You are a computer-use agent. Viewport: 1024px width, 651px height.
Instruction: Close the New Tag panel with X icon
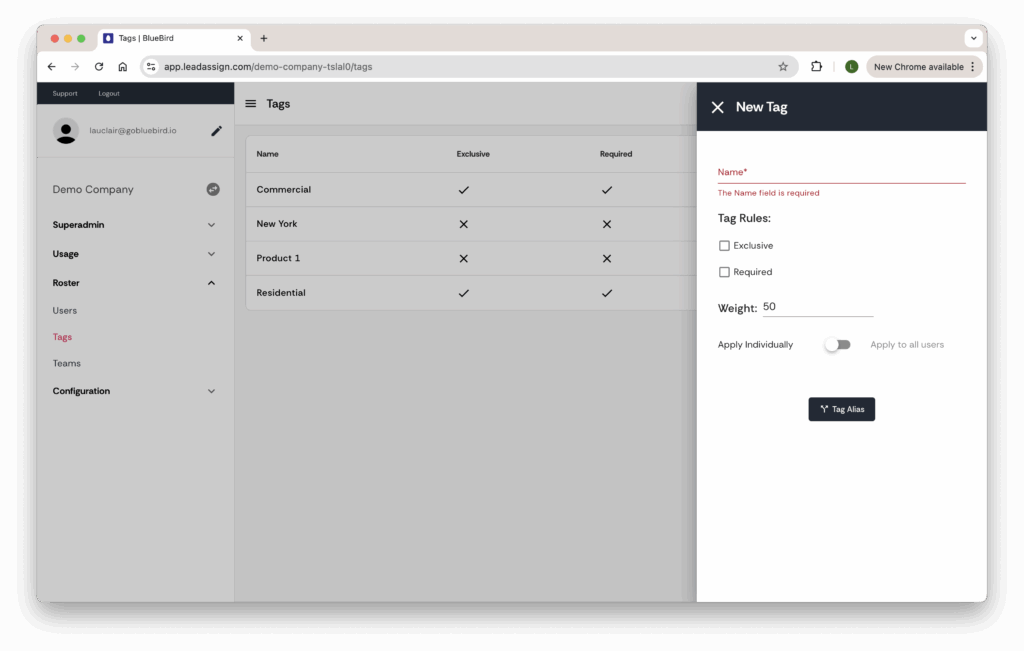(x=717, y=107)
